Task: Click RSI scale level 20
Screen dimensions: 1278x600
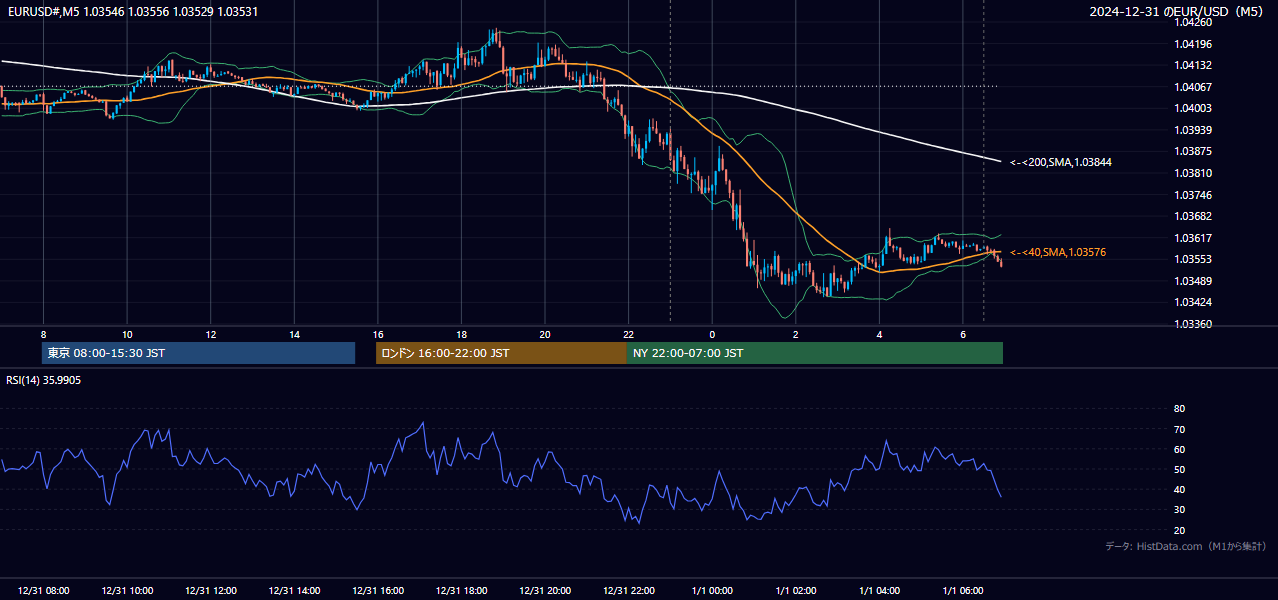Action: click(x=1179, y=530)
